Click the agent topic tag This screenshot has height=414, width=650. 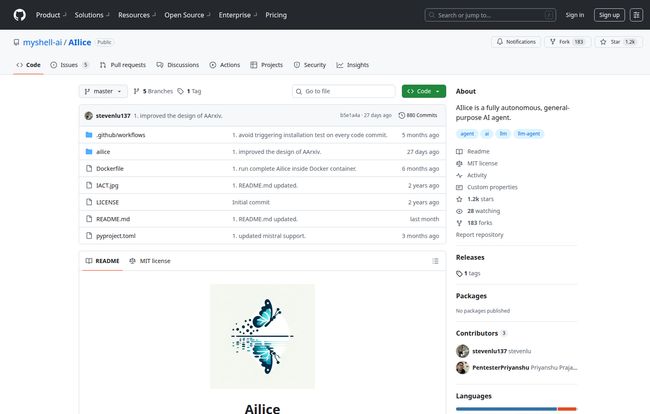tap(467, 134)
